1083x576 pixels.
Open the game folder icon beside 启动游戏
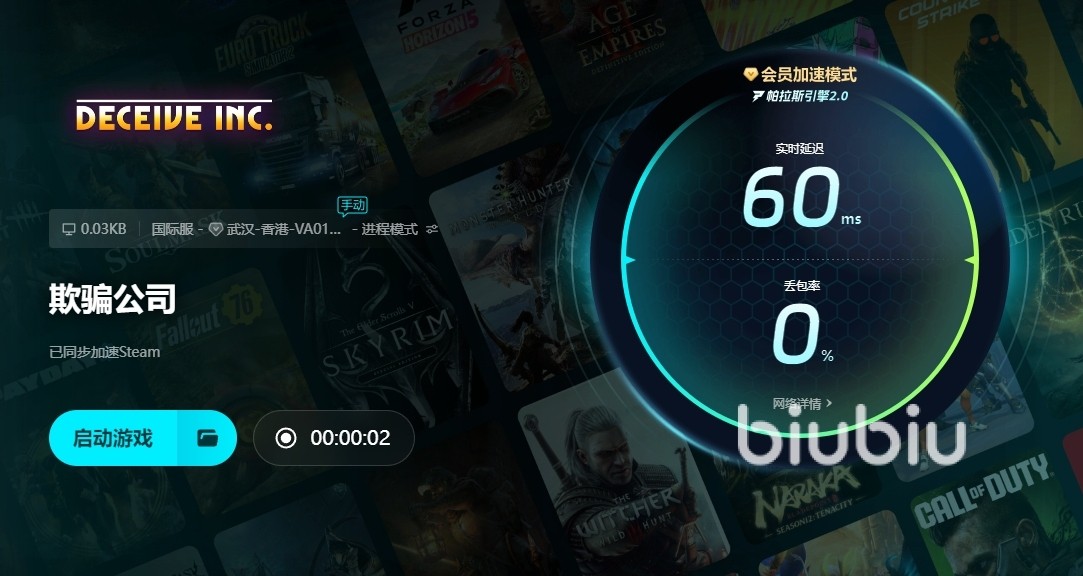[x=207, y=438]
